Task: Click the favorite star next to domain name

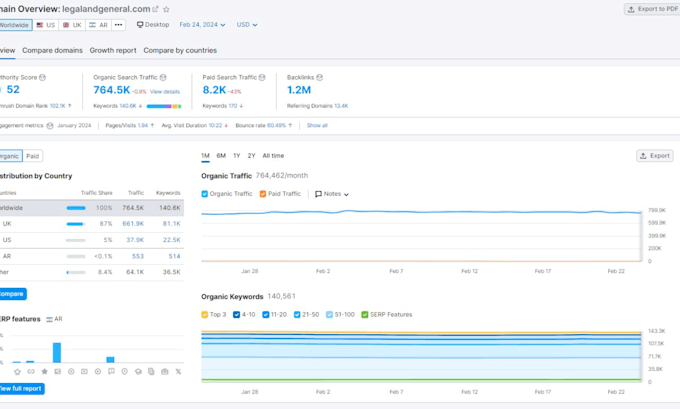Action: (166, 9)
